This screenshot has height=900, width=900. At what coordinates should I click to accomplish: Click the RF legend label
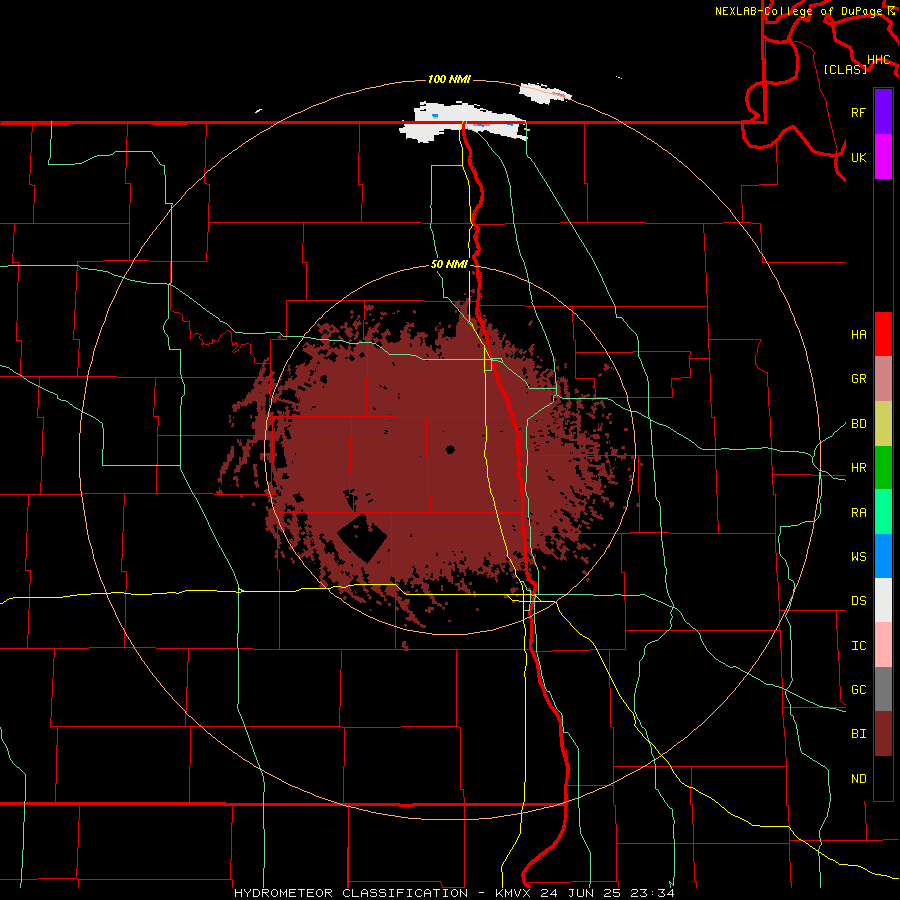[x=858, y=112]
